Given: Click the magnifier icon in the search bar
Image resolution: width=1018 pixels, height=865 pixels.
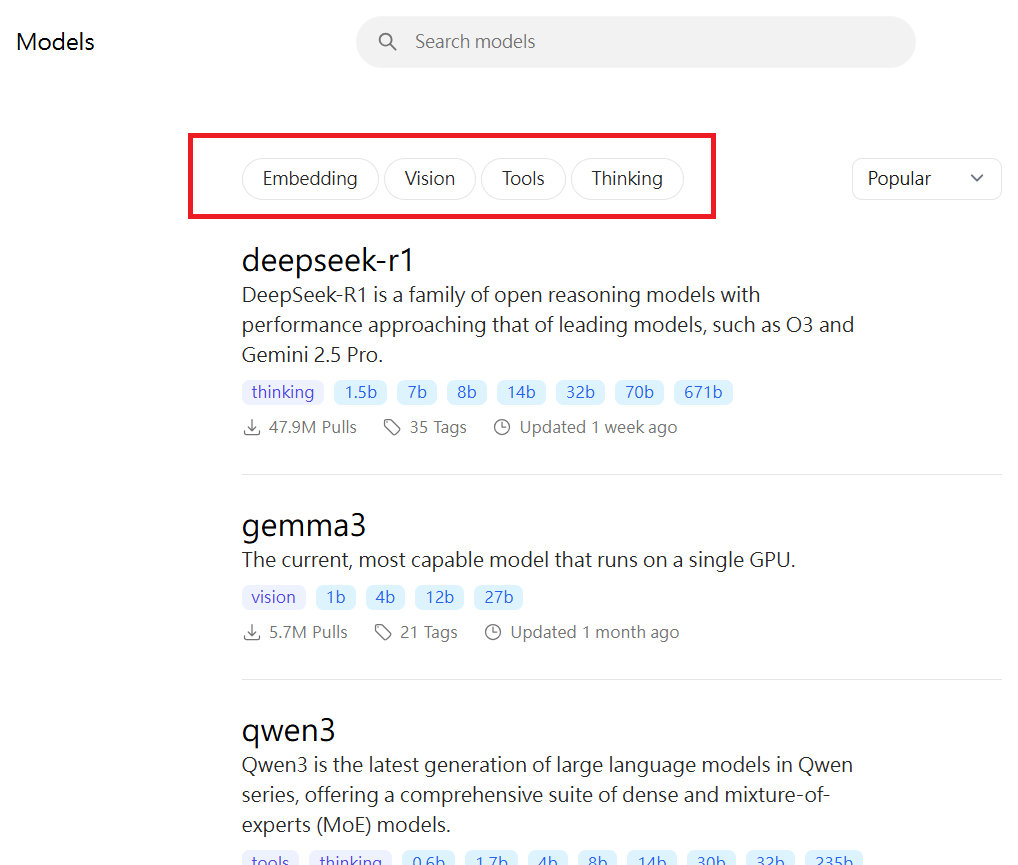Looking at the screenshot, I should click(x=388, y=42).
